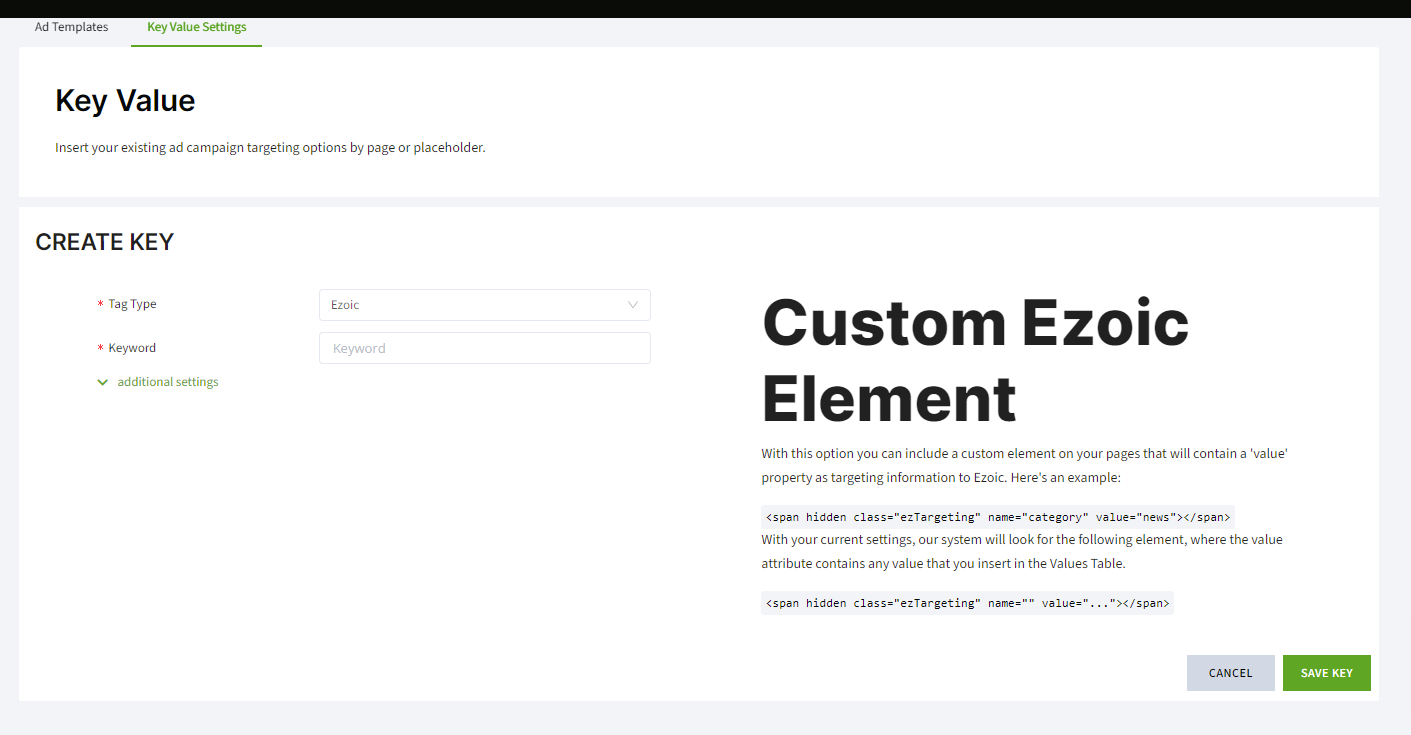Click the CREATE KEY section title
Image resolution: width=1411 pixels, height=735 pixels.
pyautogui.click(x=104, y=242)
